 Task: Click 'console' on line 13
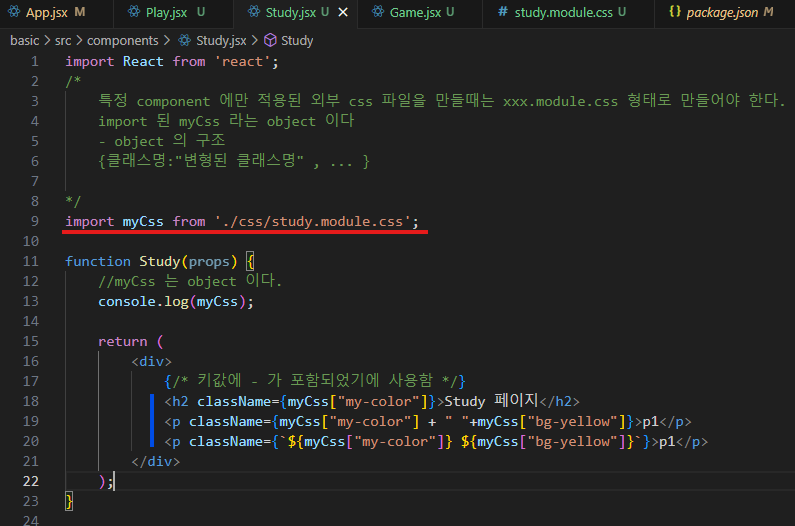tap(127, 302)
